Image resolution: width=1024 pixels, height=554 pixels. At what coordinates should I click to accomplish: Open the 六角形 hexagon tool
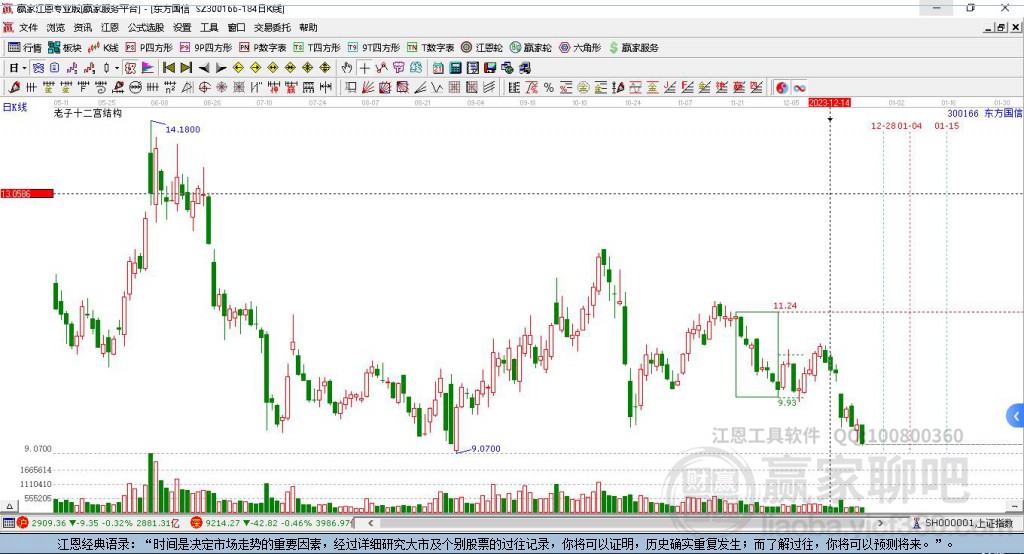579,47
